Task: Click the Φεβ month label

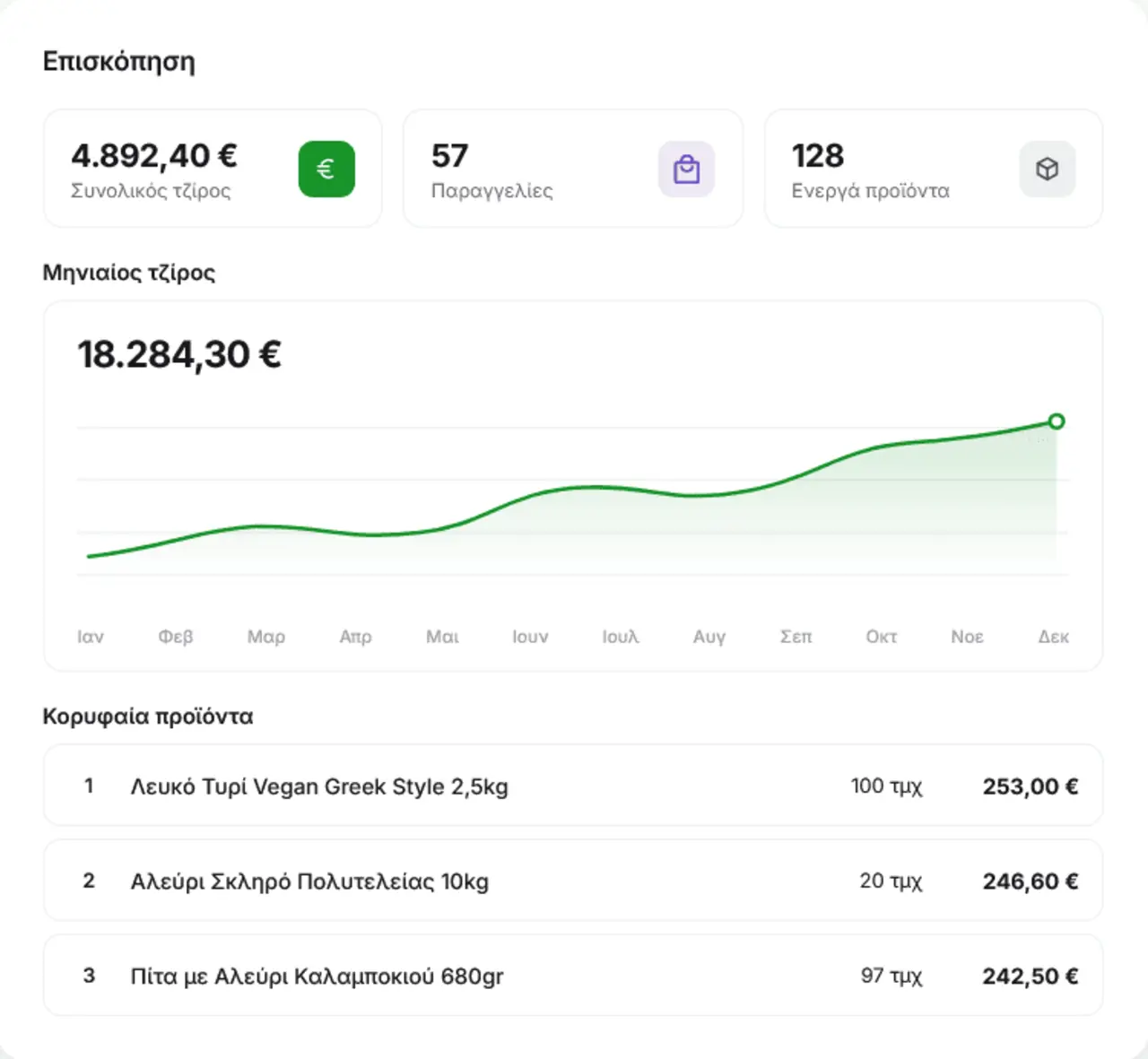Action: pyautogui.click(x=176, y=637)
